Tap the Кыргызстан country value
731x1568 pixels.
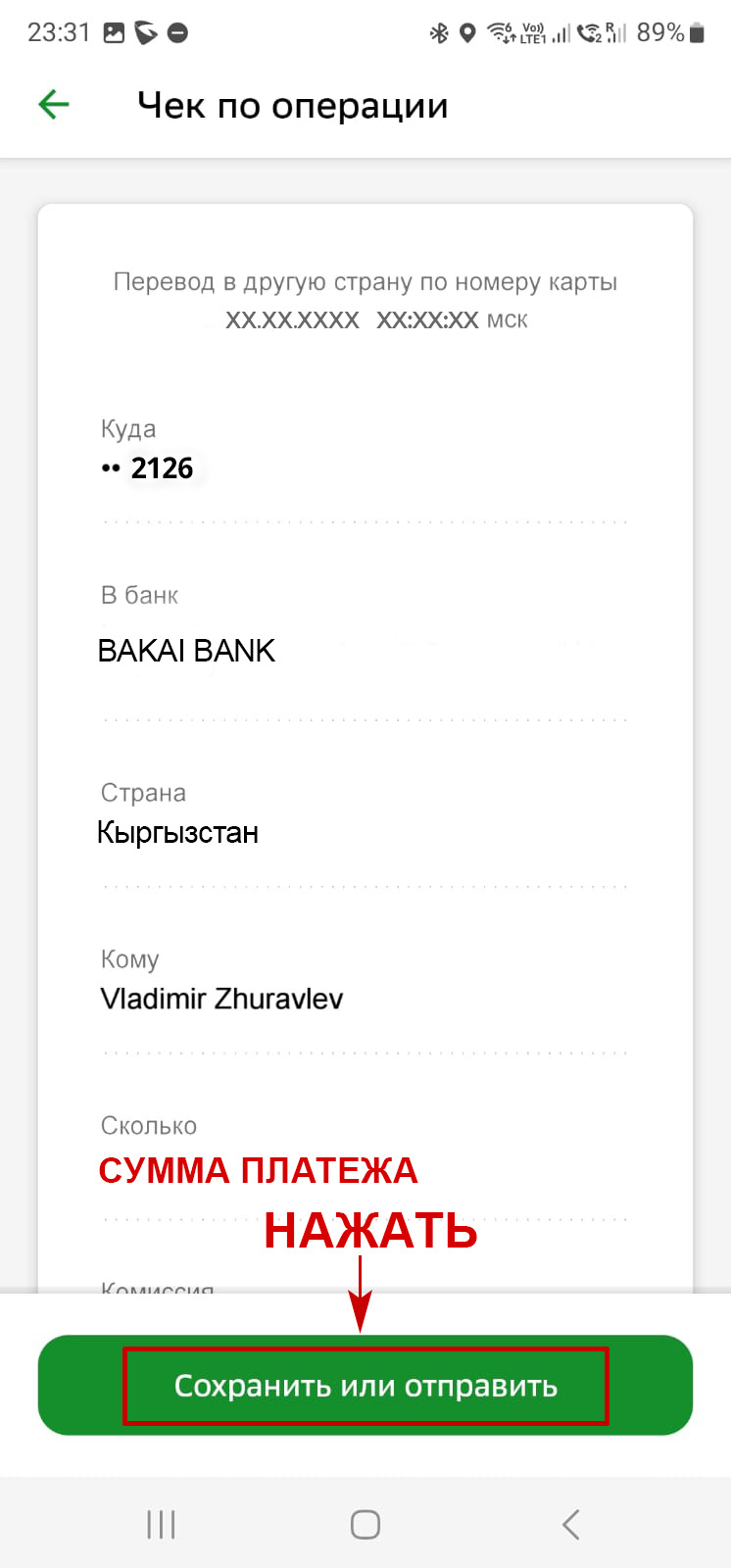click(x=177, y=833)
